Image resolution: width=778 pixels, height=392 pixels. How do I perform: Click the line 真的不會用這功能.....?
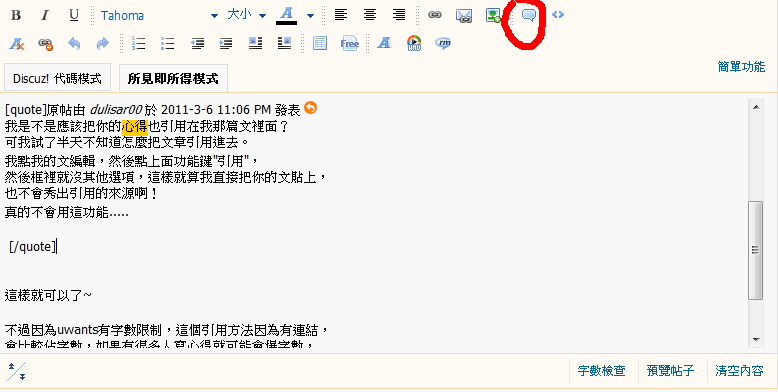(x=66, y=213)
